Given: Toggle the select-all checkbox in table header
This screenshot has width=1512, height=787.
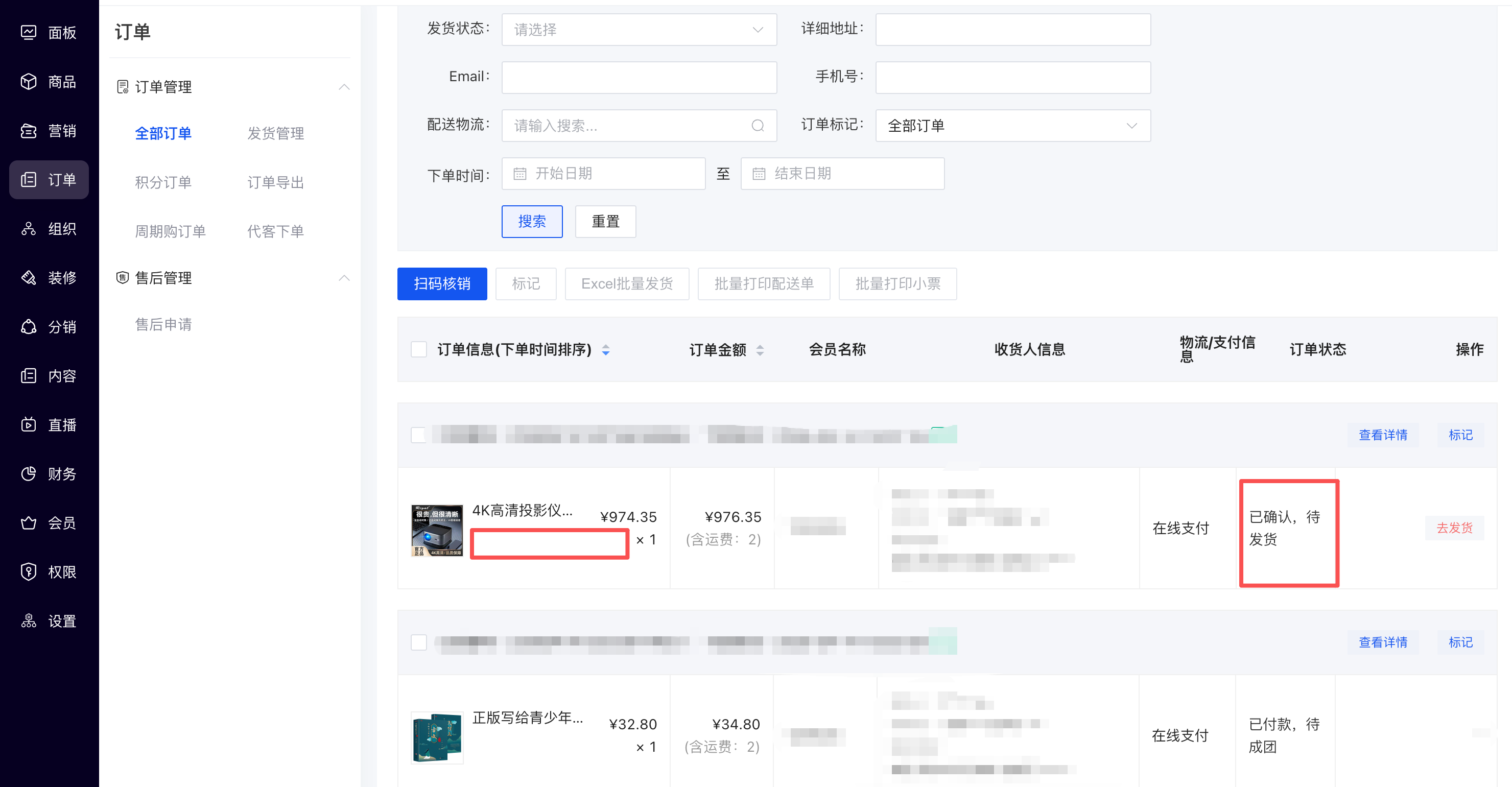Looking at the screenshot, I should click(x=418, y=350).
